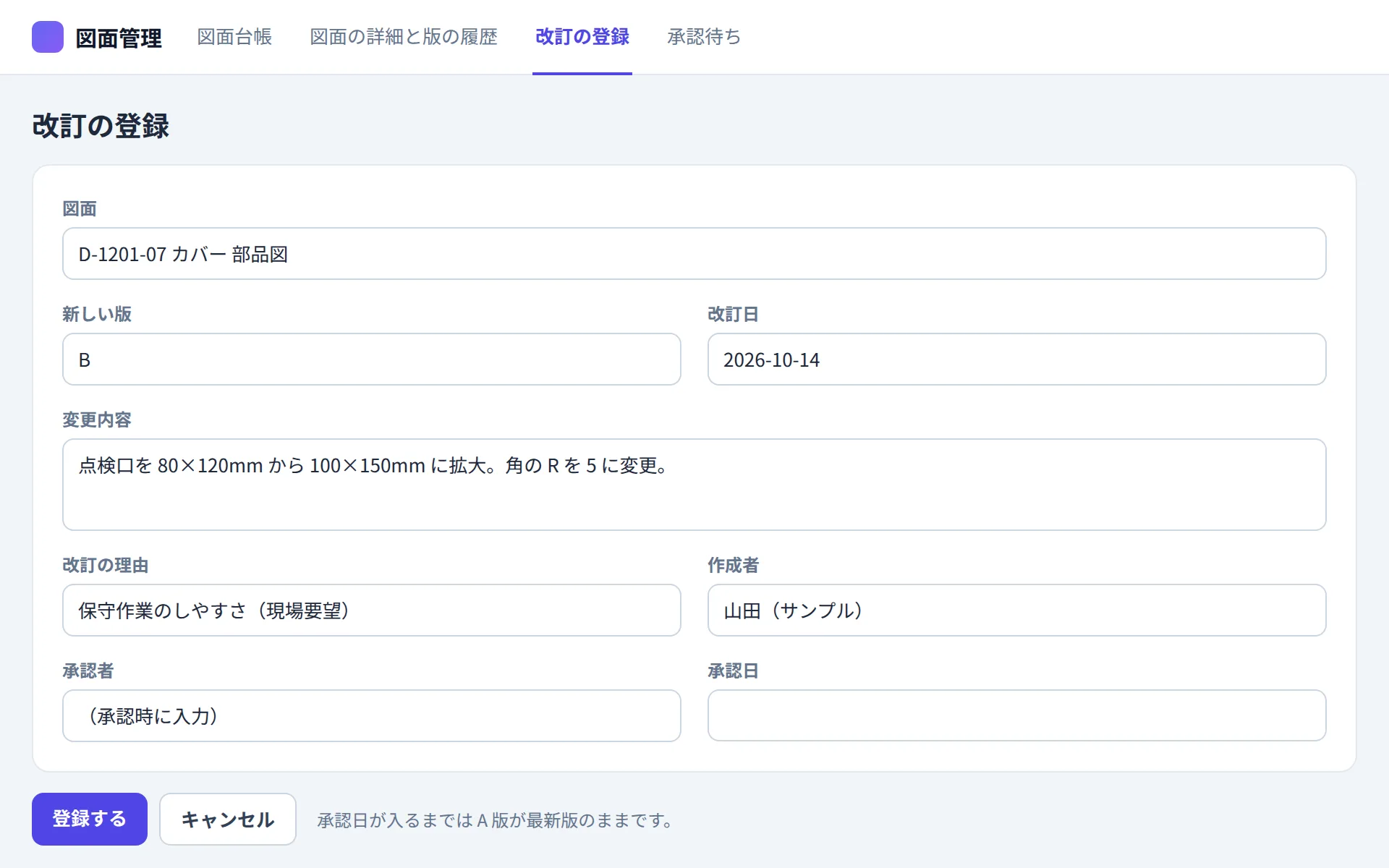Open the 図面台帳 tab

click(x=234, y=37)
